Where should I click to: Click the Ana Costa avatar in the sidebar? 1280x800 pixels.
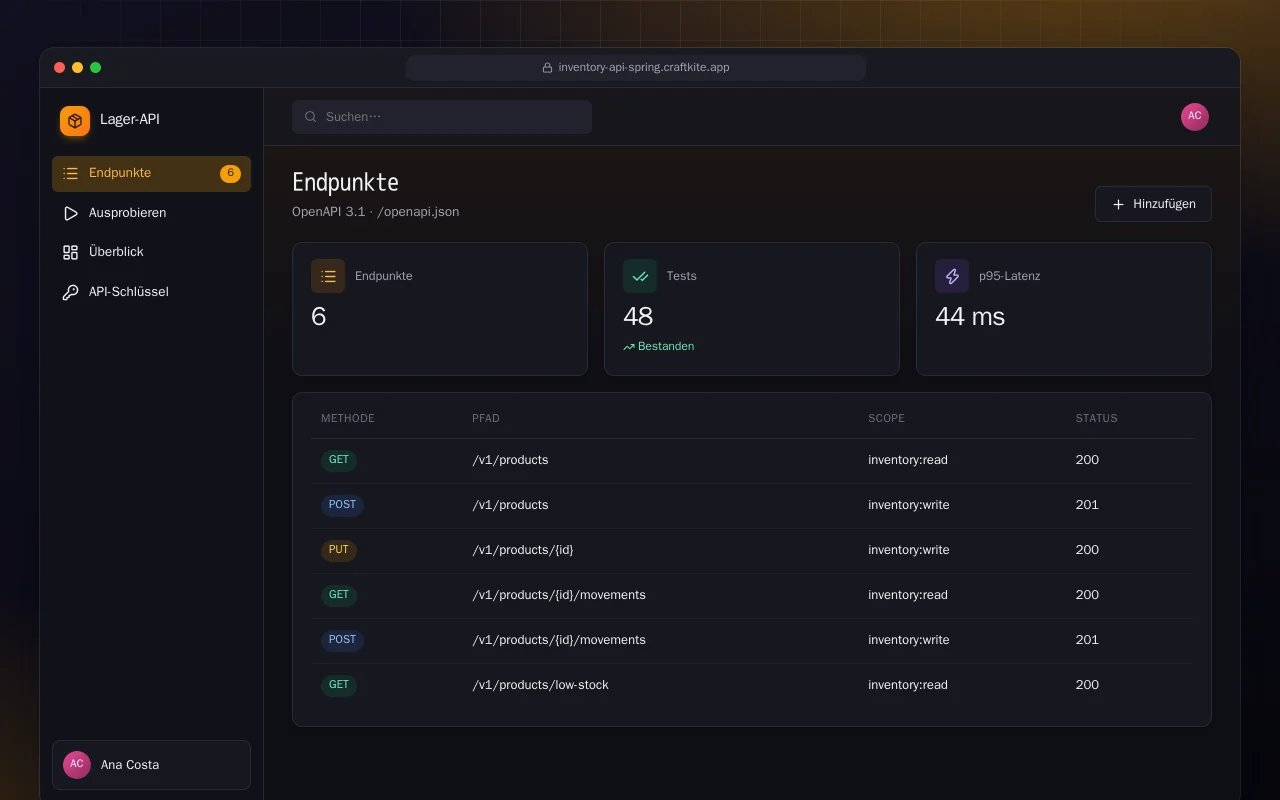[77, 765]
